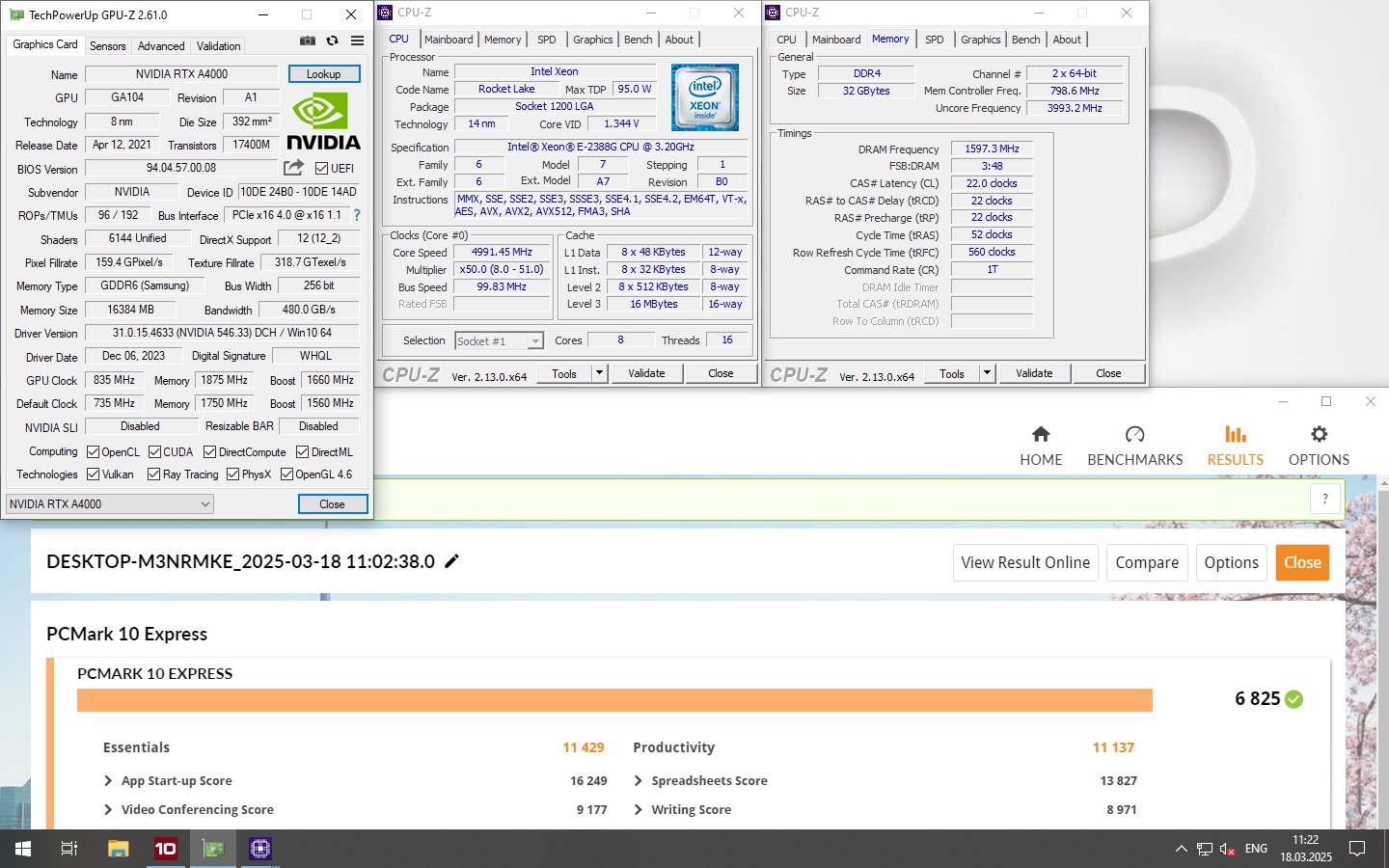This screenshot has height=868, width=1389.
Task: Toggle the Vulkan checkbox
Action: tap(94, 474)
